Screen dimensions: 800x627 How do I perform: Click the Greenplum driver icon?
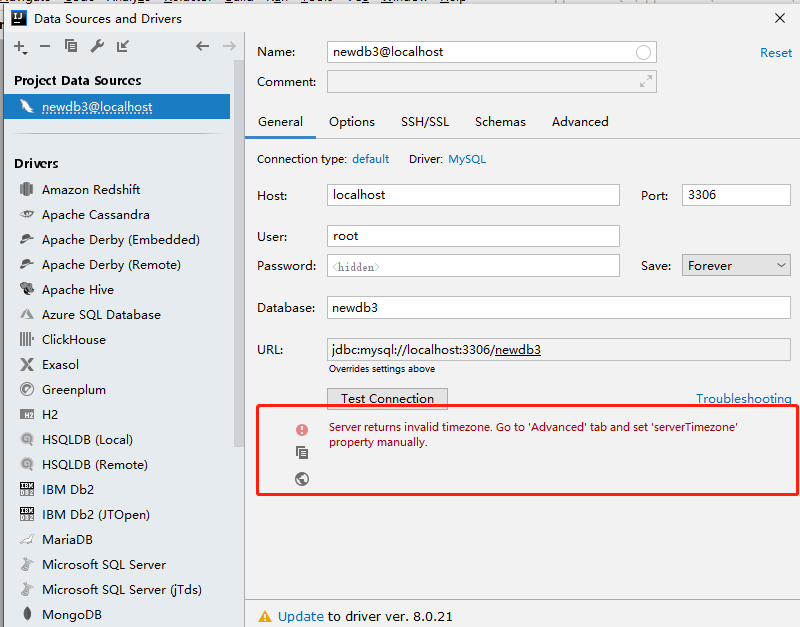point(27,389)
